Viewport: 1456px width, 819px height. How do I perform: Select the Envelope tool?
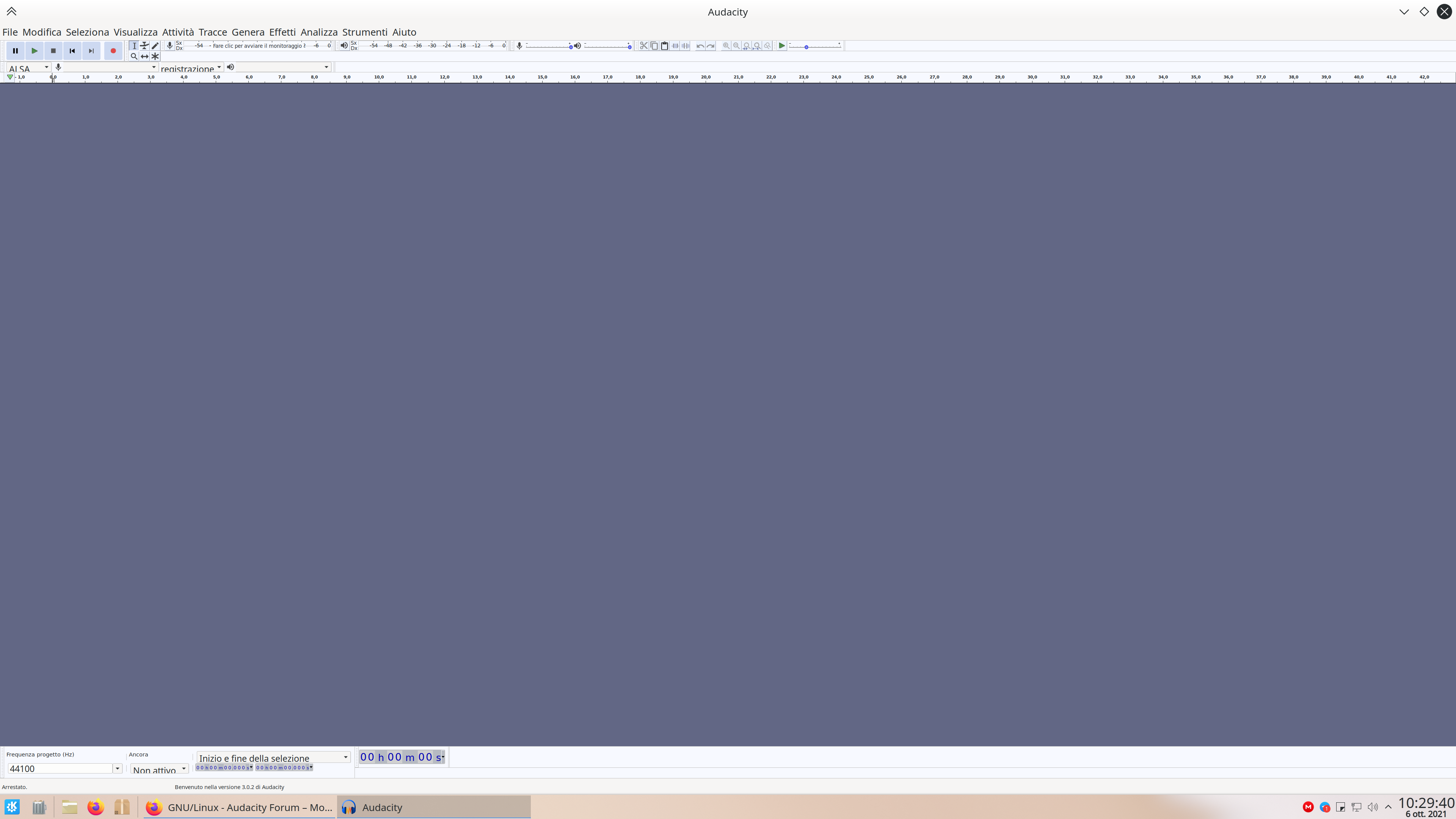(x=145, y=46)
